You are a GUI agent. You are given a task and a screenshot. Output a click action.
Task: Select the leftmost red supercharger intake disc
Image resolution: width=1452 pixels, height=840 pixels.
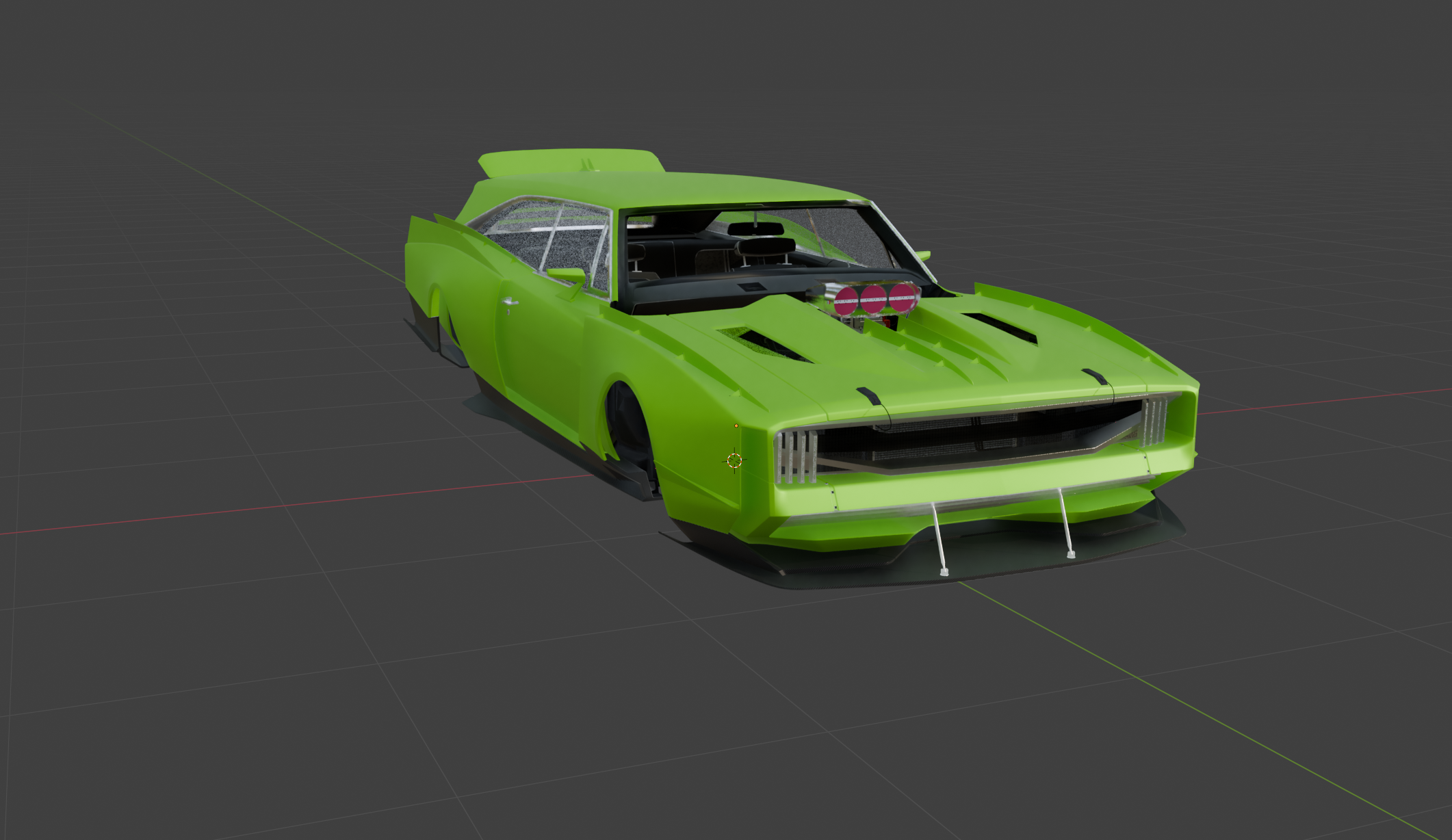point(846,301)
